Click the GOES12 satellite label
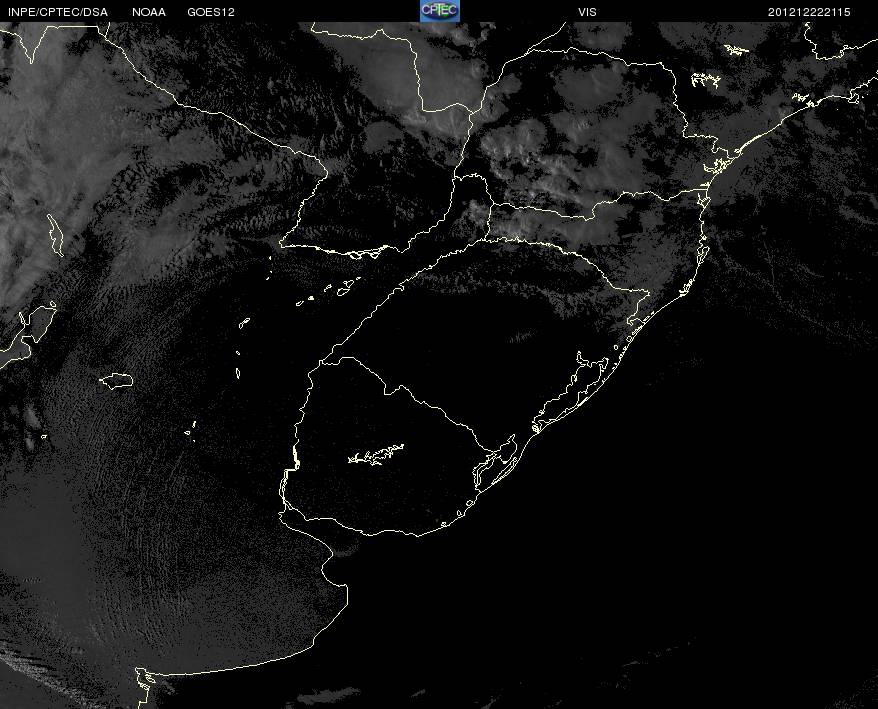The image size is (878, 709). (211, 12)
